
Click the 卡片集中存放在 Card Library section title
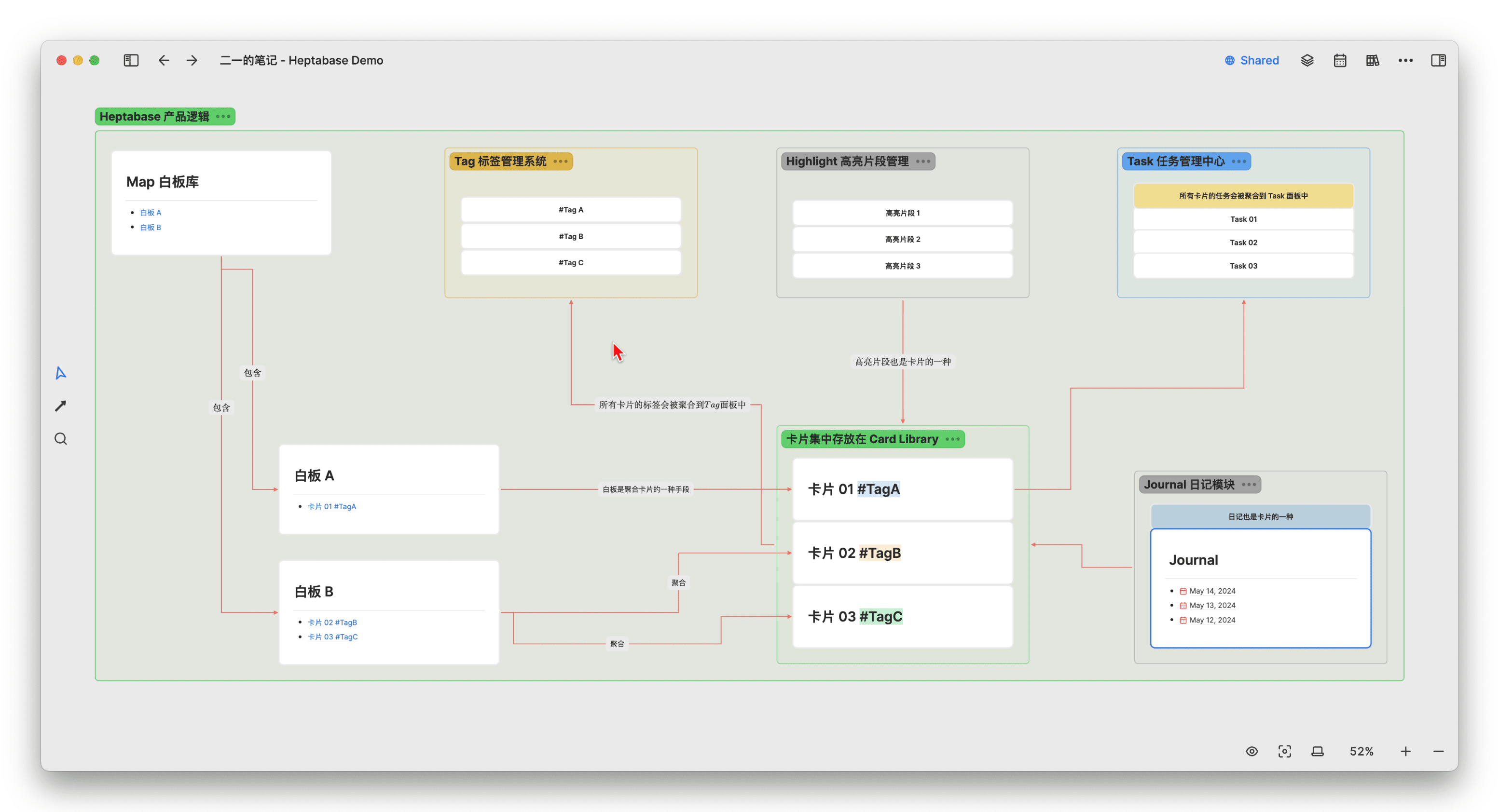[x=862, y=439]
